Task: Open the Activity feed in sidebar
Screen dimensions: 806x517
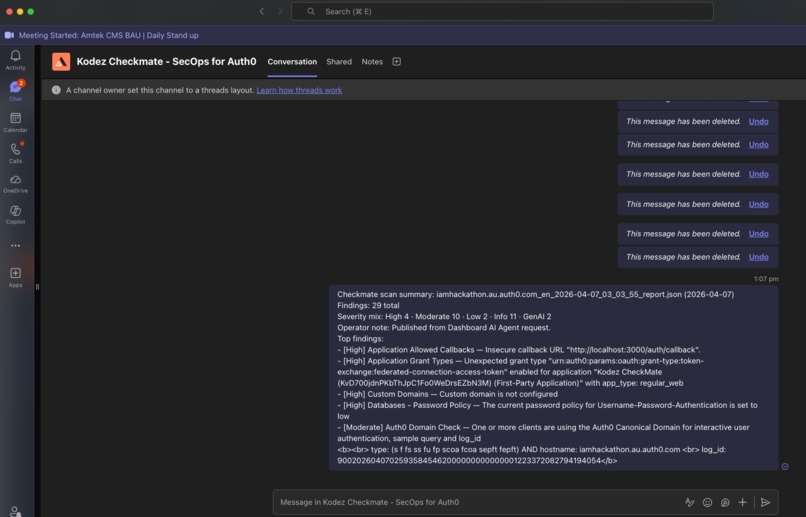Action: pos(15,60)
